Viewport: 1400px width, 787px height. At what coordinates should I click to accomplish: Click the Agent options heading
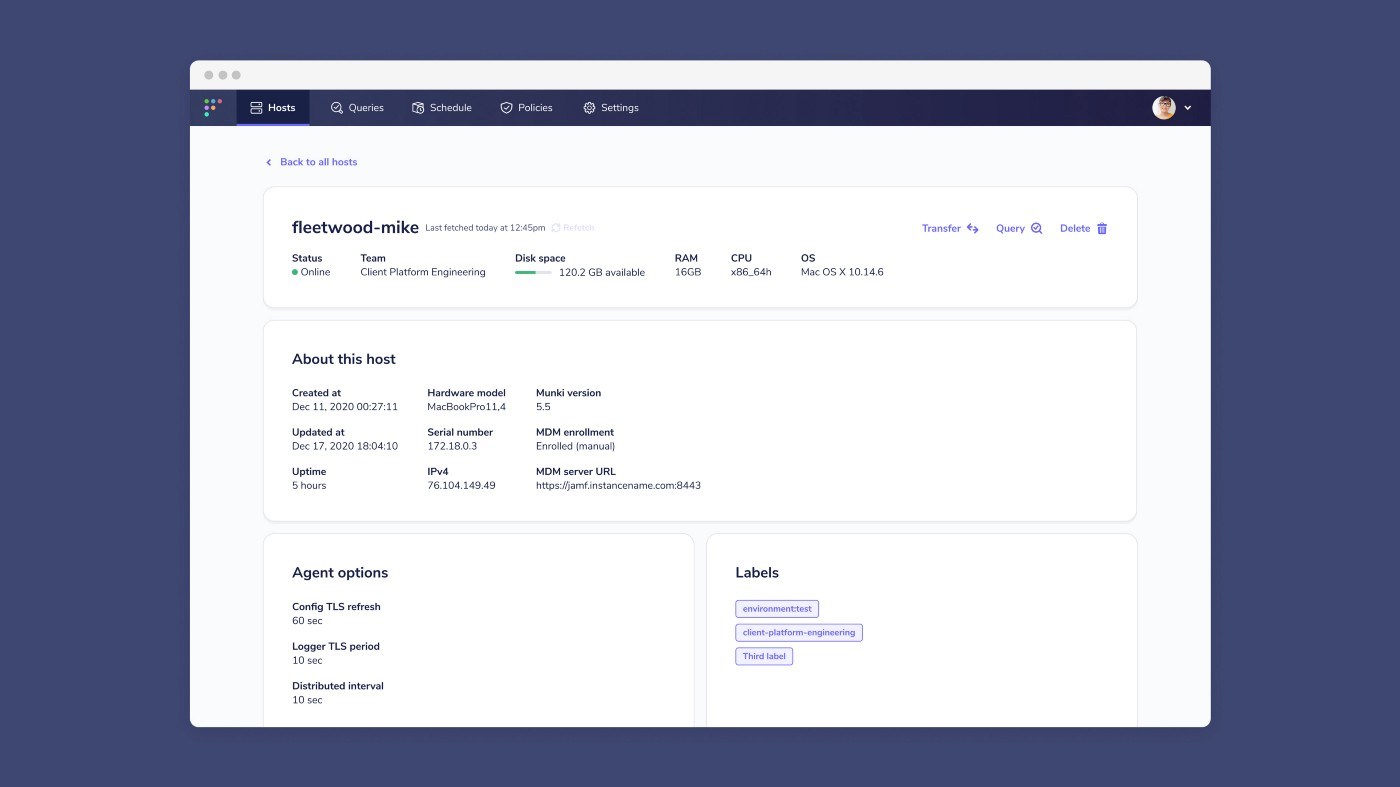pos(340,573)
